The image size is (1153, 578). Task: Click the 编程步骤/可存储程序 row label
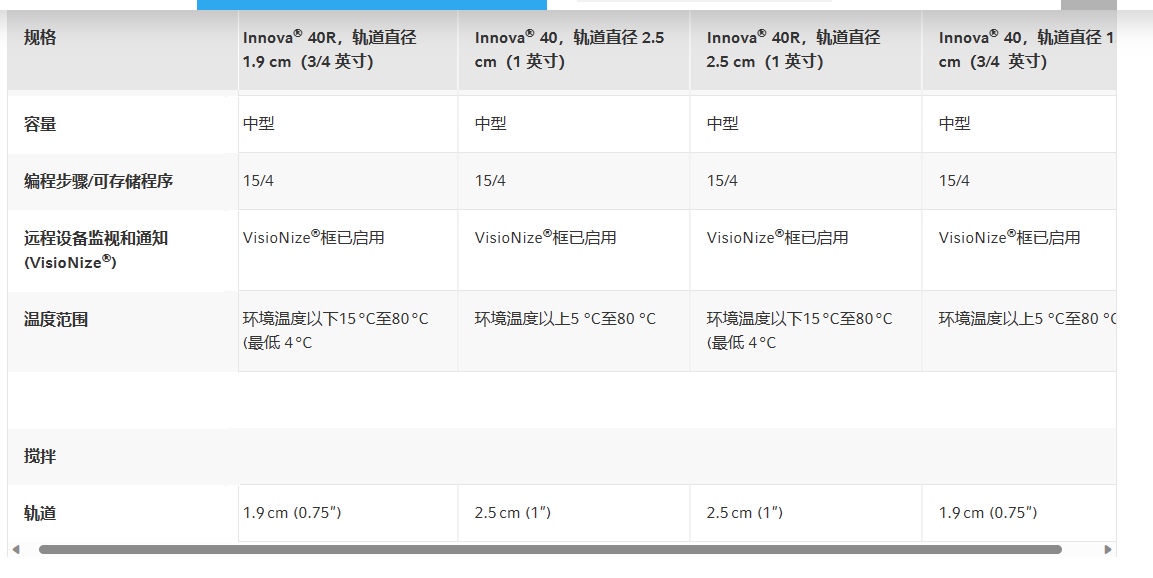click(99, 181)
